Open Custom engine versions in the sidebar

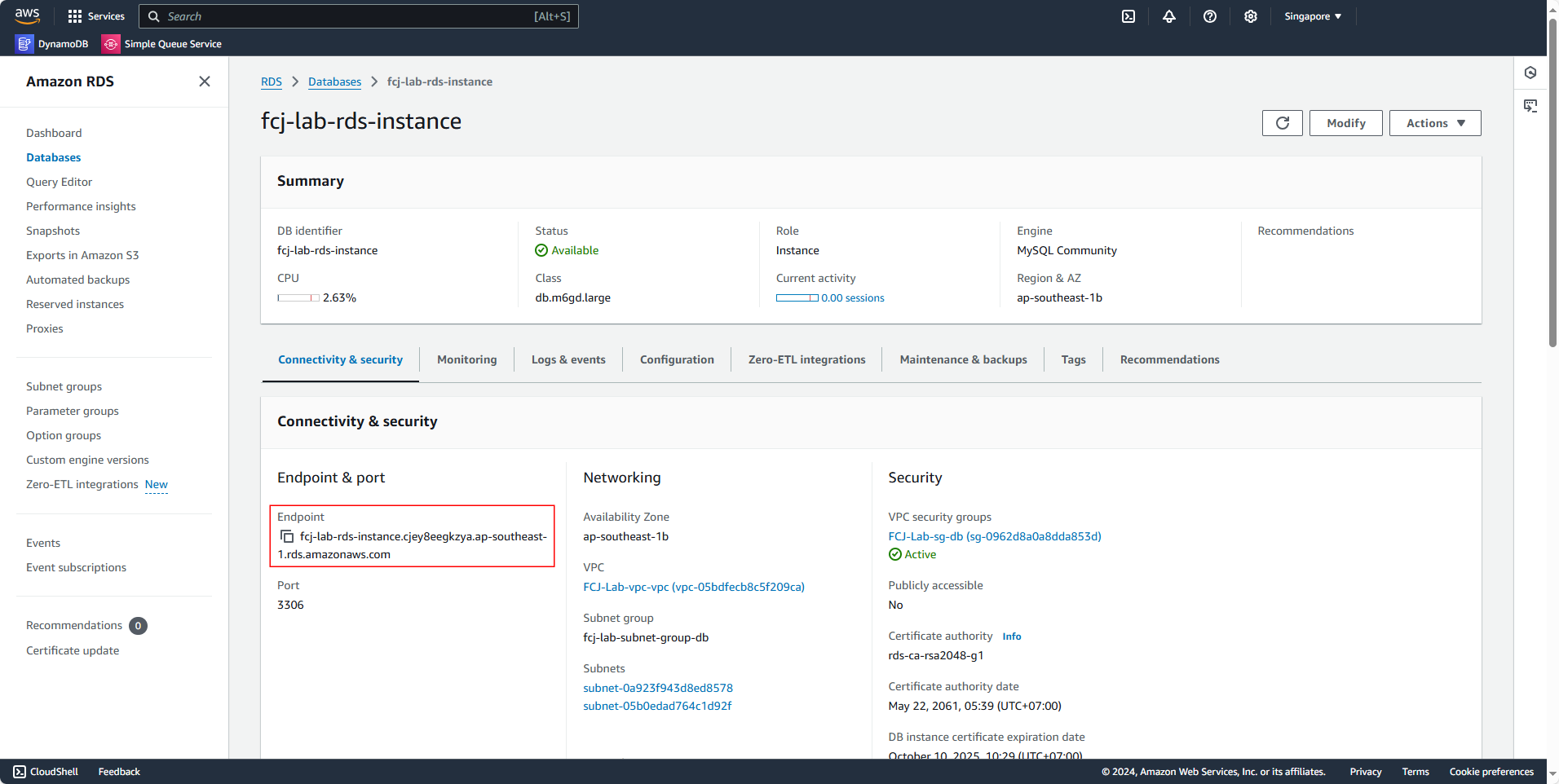(x=88, y=460)
